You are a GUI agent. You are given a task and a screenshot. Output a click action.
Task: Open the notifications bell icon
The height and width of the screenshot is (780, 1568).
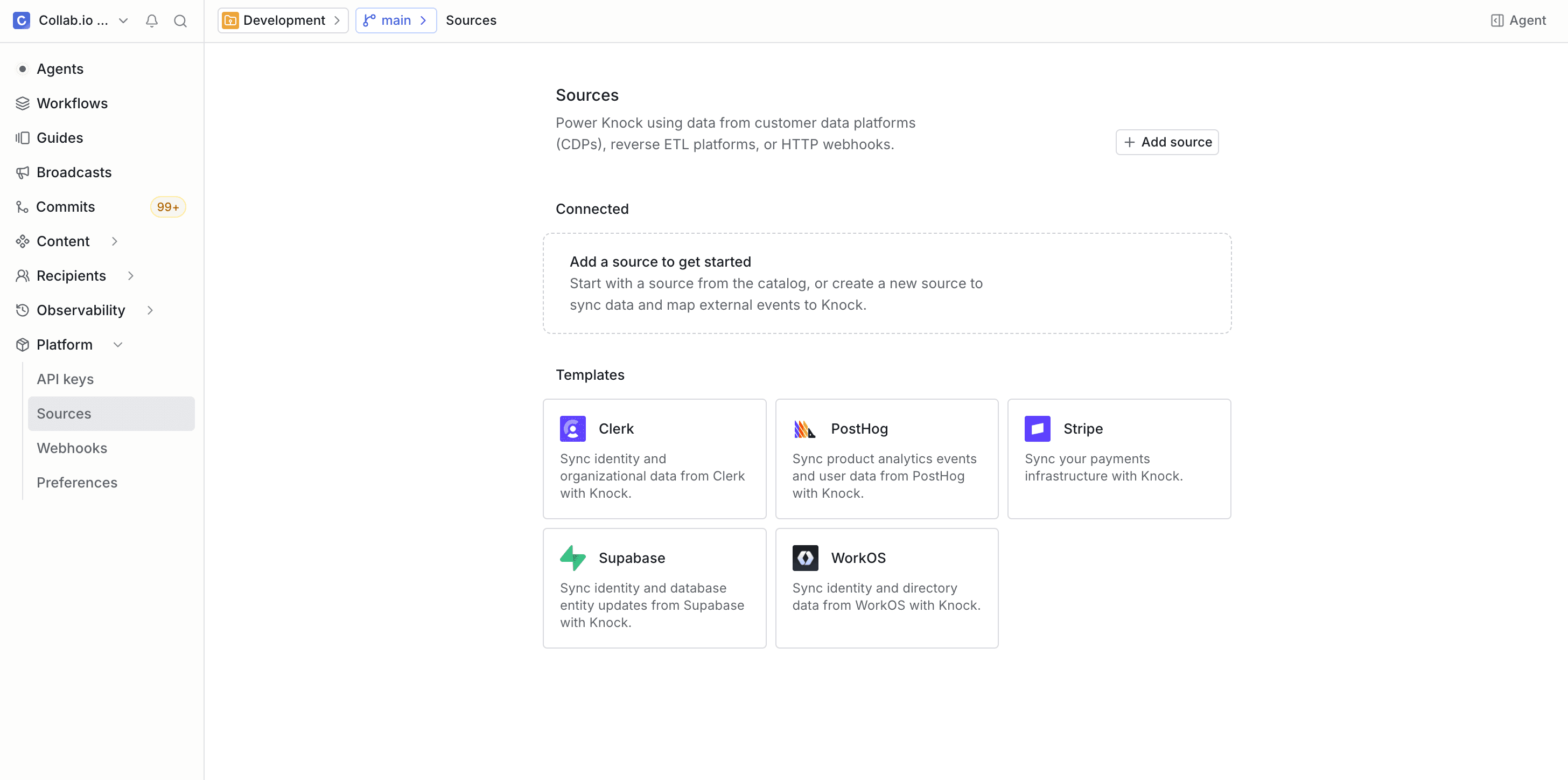point(151,20)
